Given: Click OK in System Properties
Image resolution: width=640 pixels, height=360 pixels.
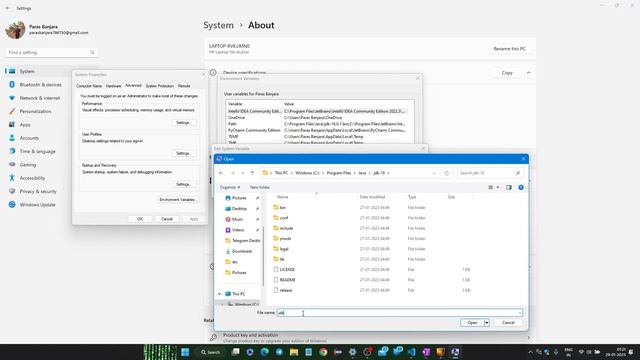Looking at the screenshot, I should tap(140, 219).
